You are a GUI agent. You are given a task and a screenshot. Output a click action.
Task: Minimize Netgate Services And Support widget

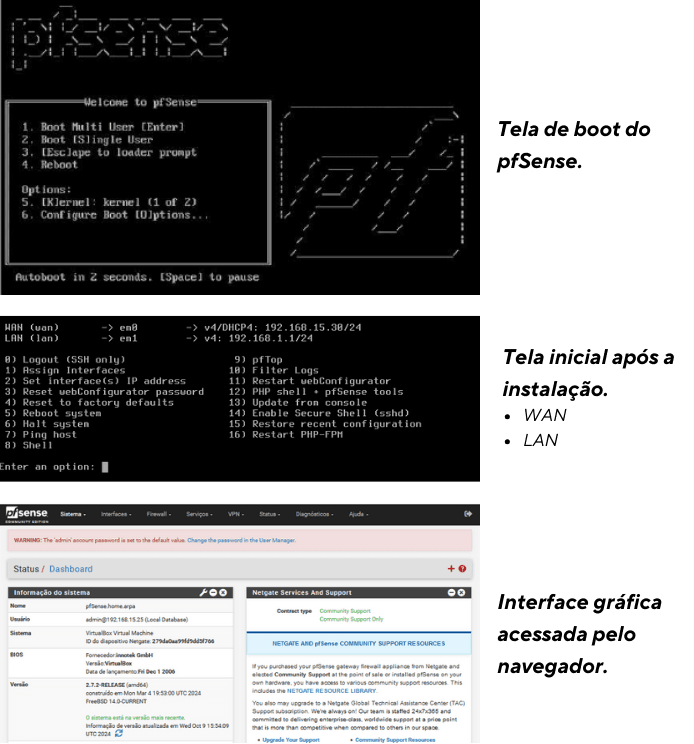coord(452,593)
